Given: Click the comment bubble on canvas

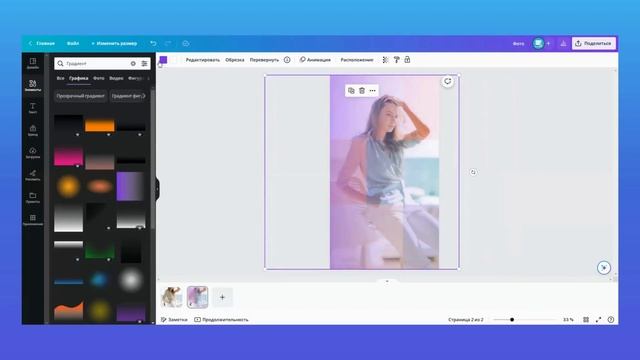Looking at the screenshot, I should point(448,82).
